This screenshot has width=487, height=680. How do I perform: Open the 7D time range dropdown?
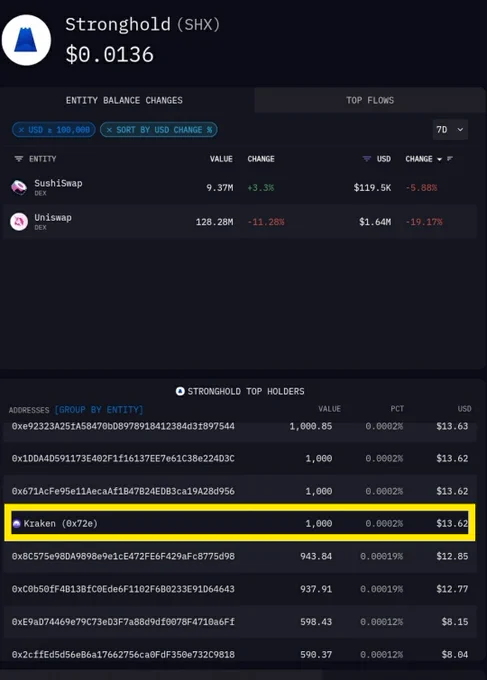pos(450,130)
